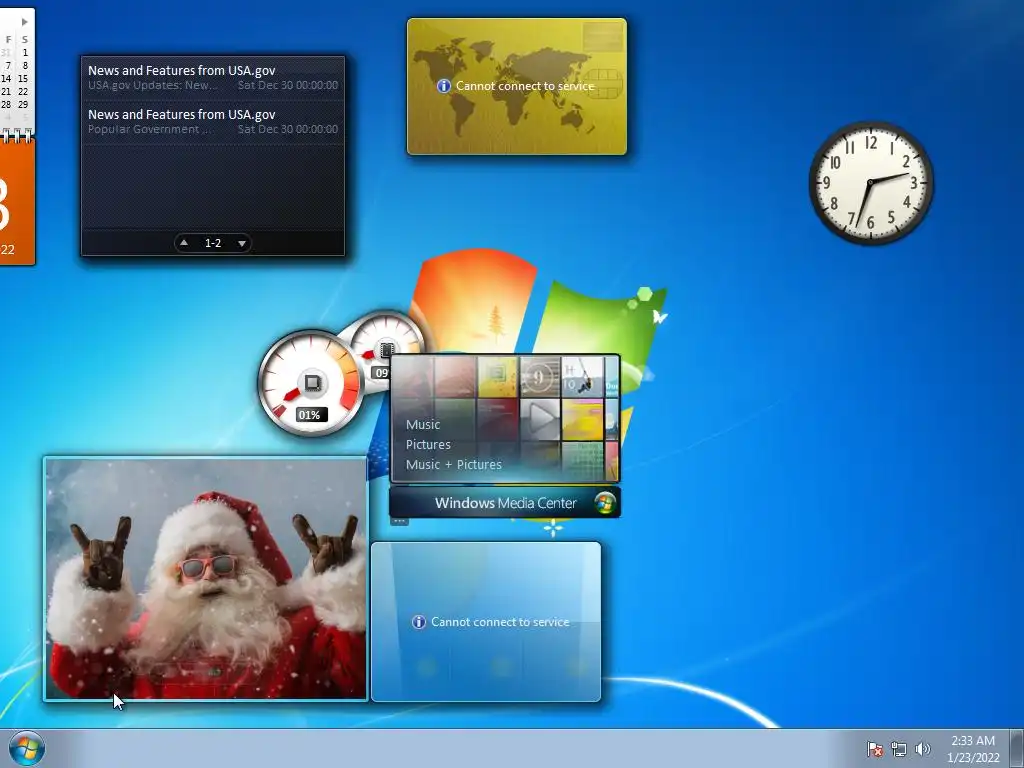Select Music in Media Center gadget
This screenshot has height=768, width=1024.
tap(423, 424)
